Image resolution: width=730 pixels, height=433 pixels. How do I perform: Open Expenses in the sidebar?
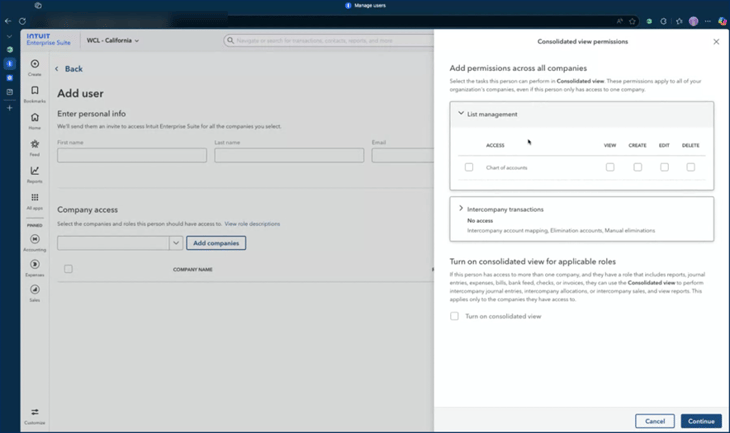(x=35, y=266)
